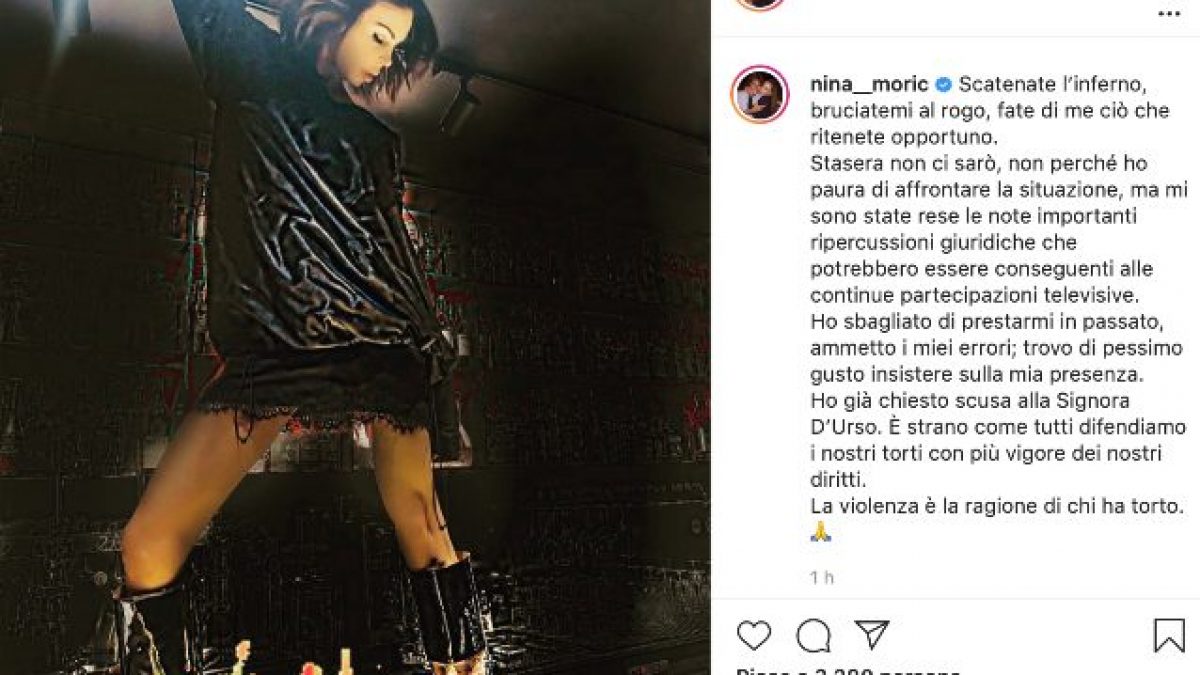Click the partial profile avatar at the top
Screen dimensions: 1200x675
click(760, 4)
